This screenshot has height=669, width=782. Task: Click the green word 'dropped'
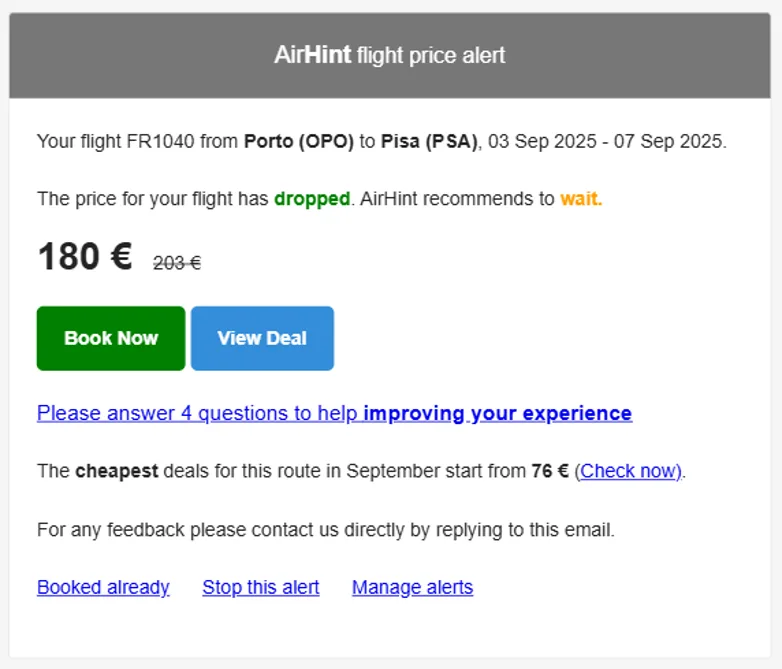click(x=312, y=198)
